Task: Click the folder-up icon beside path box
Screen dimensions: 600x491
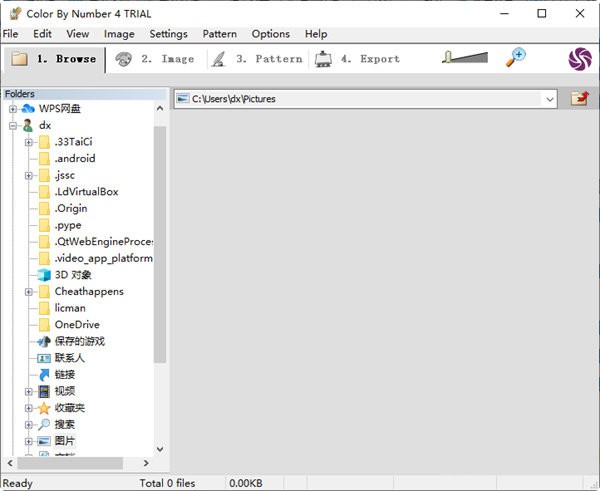Action: point(579,98)
